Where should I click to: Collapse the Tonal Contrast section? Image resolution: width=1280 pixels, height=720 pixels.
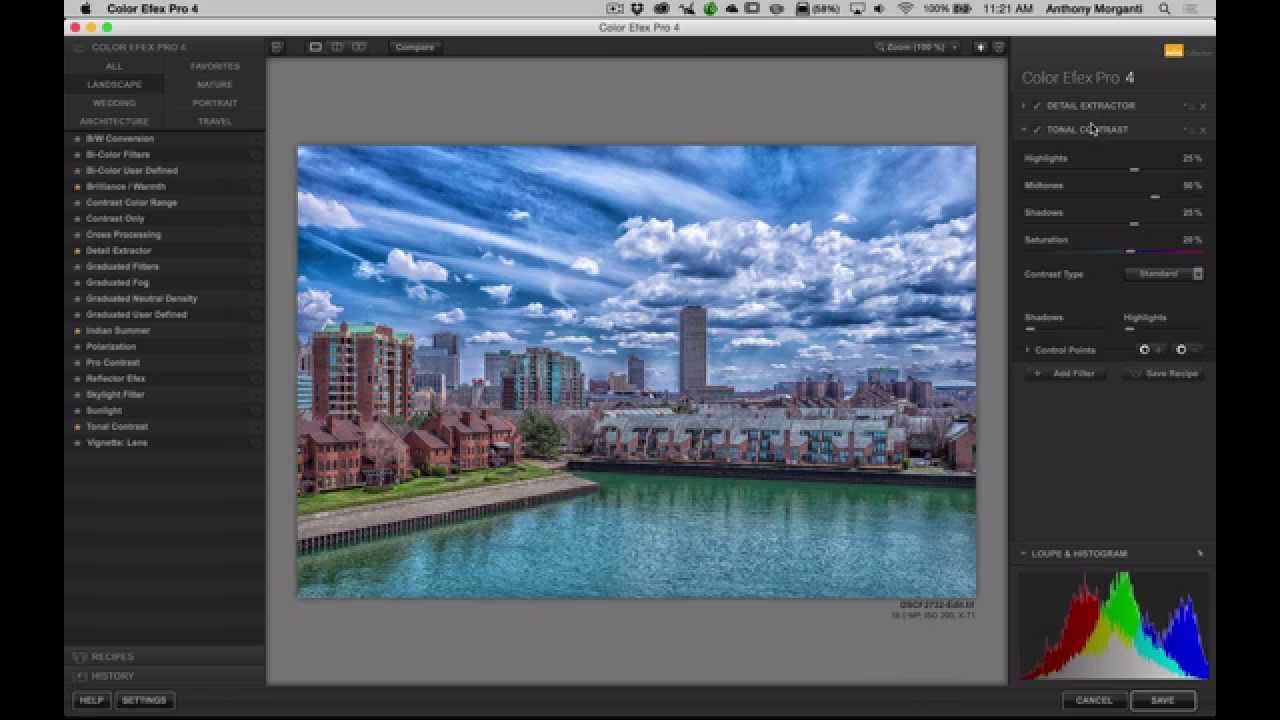[1024, 130]
